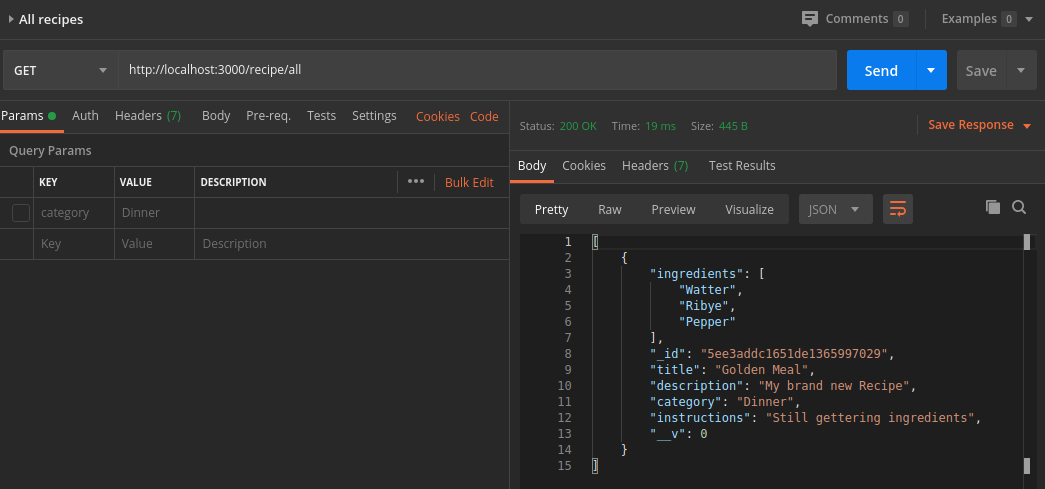The width and height of the screenshot is (1045, 489).
Task: Click "My brand new Recipe" description
Action: 833,386
